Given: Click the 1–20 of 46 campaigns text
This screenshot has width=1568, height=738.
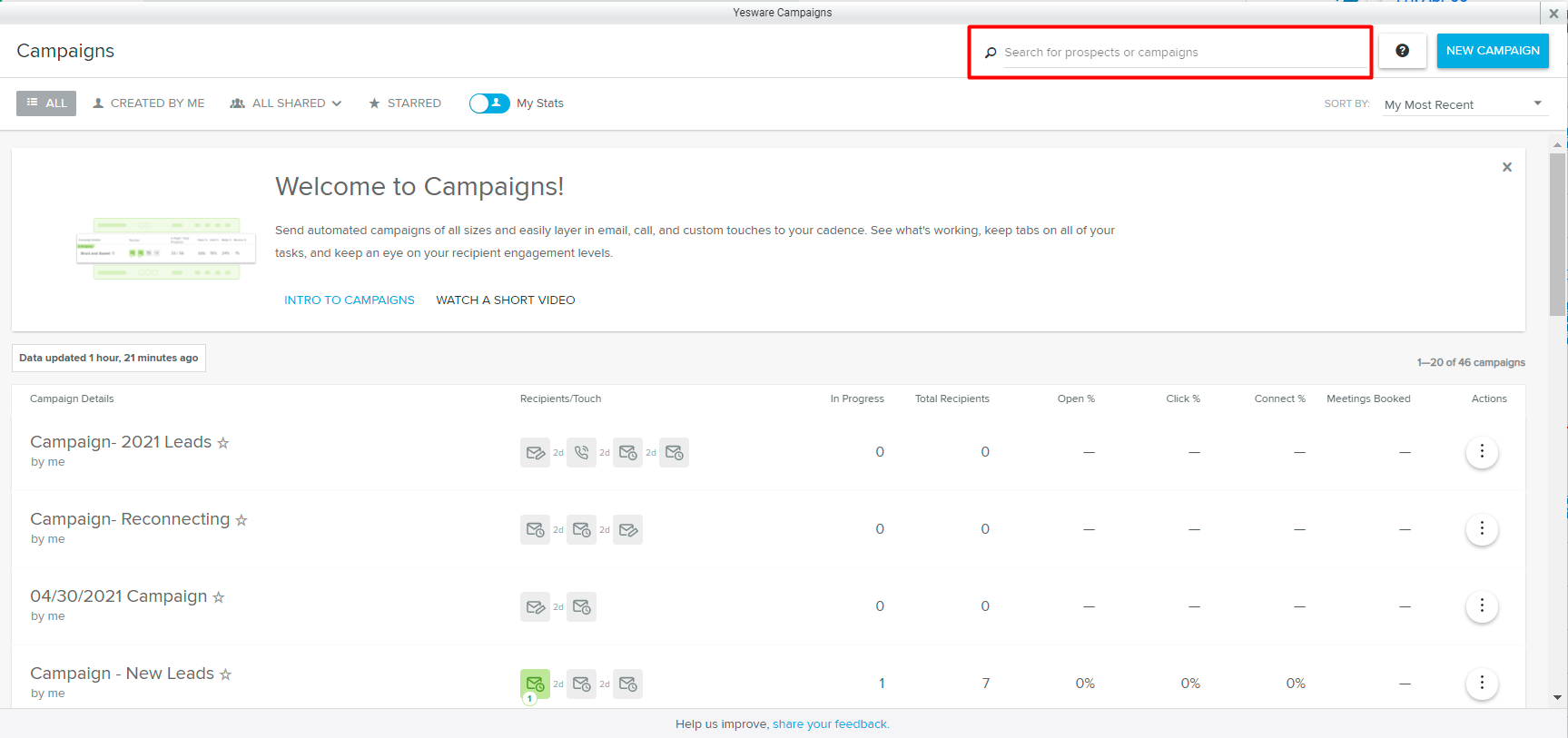Looking at the screenshot, I should (x=1471, y=362).
